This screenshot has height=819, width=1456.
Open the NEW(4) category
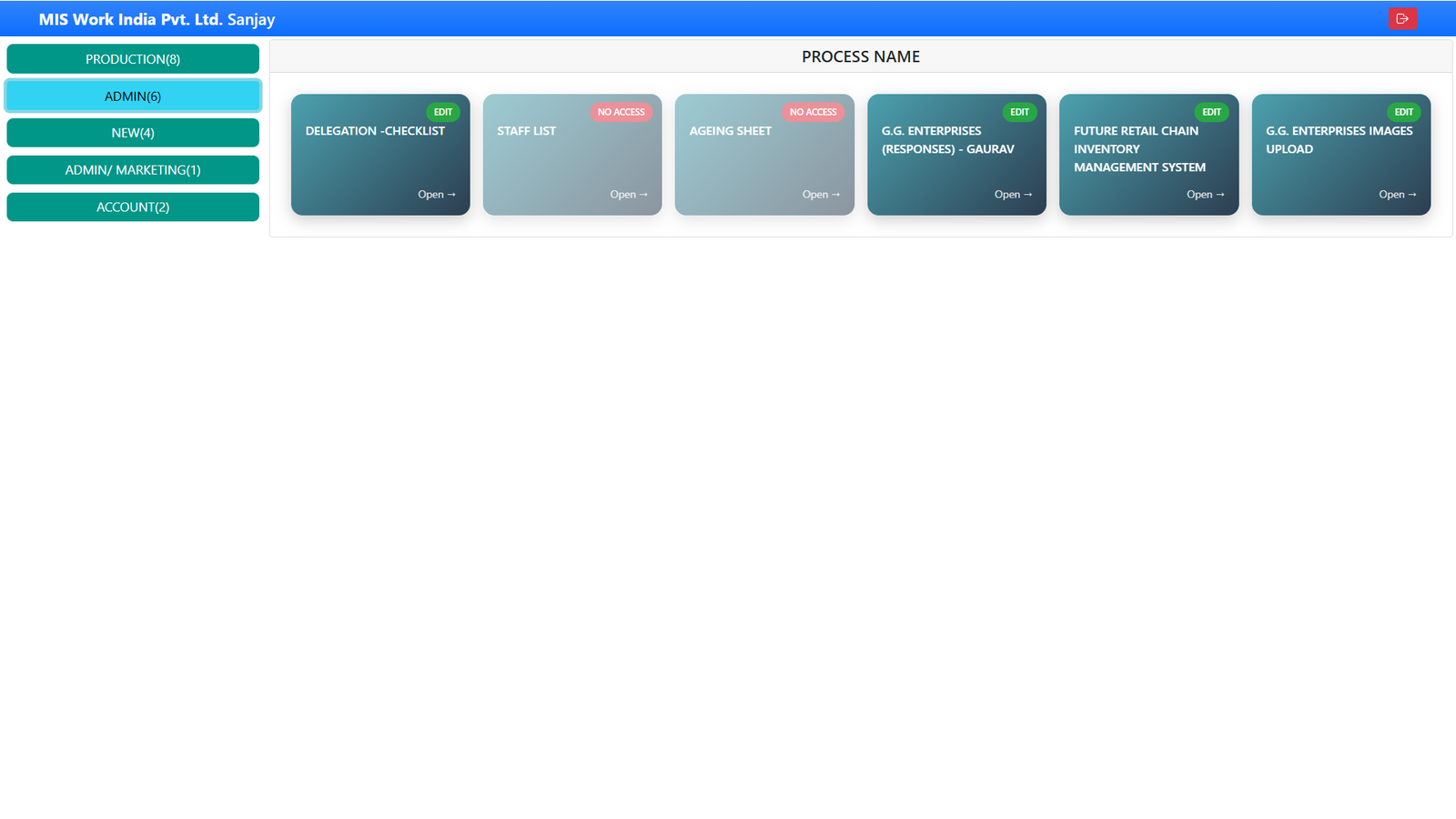coord(133,133)
